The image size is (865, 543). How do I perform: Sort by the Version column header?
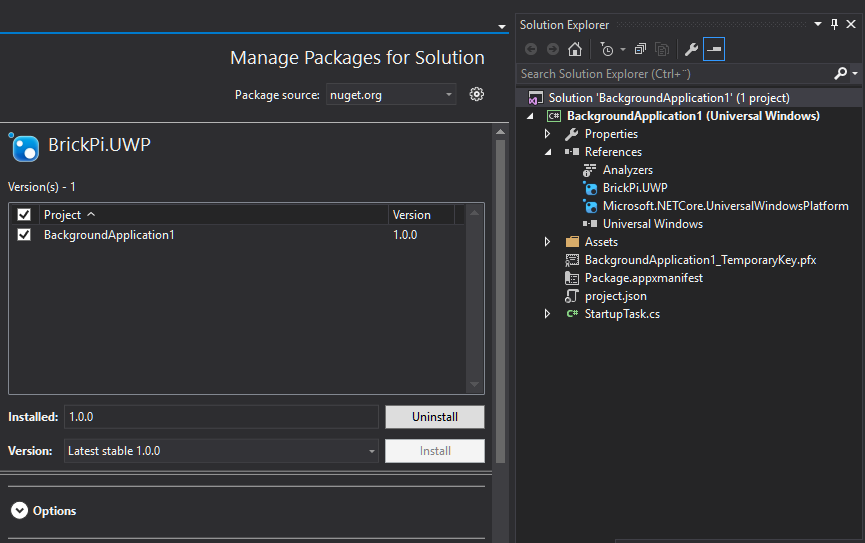[x=421, y=215]
